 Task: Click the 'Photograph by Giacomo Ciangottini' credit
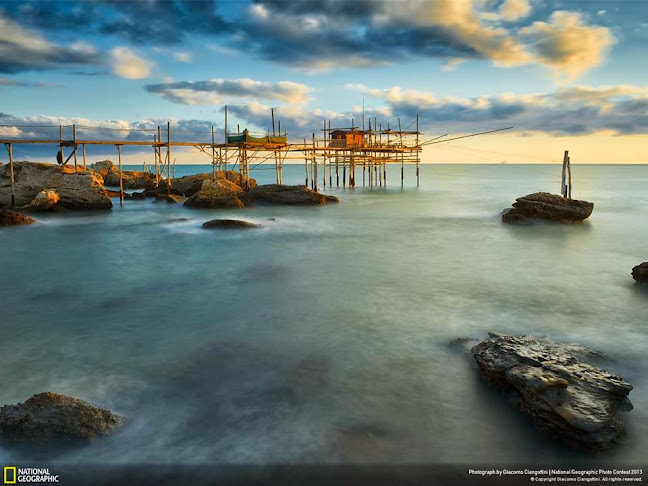pos(508,472)
